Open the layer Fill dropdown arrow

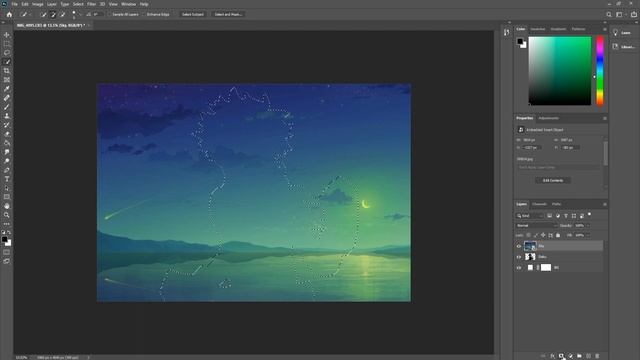[588, 235]
